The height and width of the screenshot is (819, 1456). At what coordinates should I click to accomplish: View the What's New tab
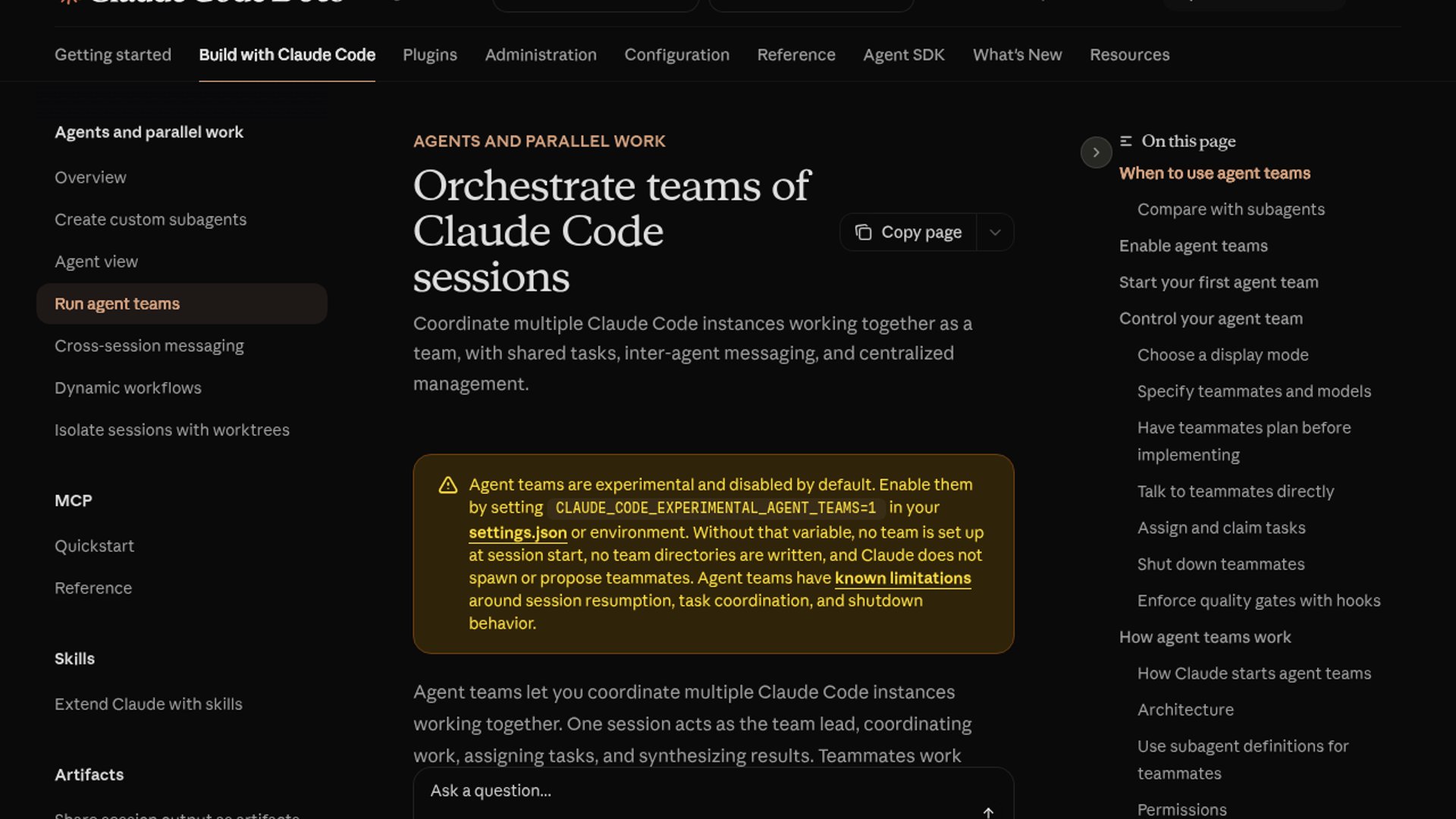click(x=1017, y=55)
